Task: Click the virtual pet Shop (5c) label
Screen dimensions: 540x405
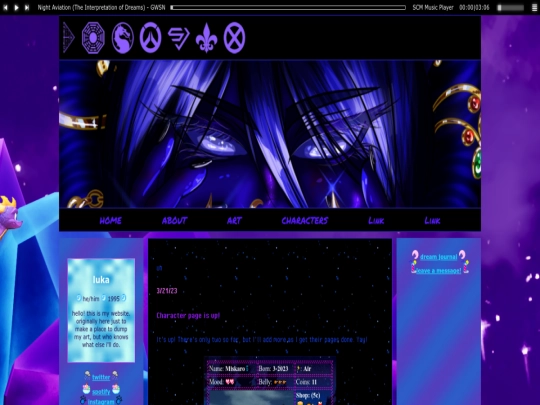Action: pos(308,395)
